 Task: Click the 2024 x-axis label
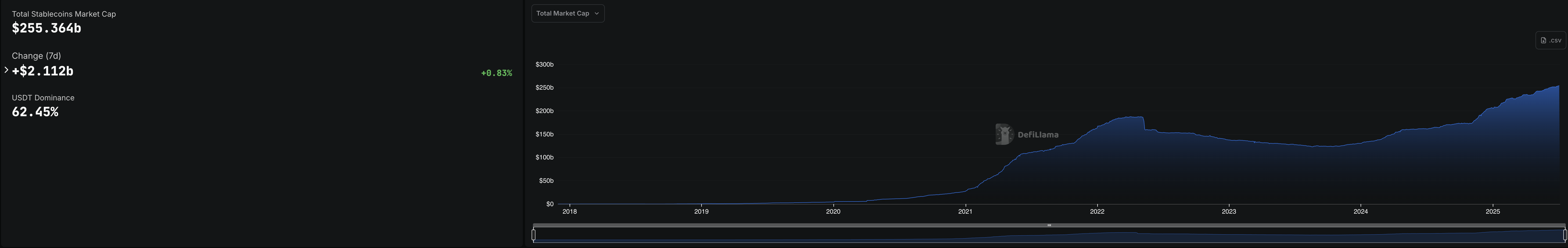click(x=1360, y=211)
